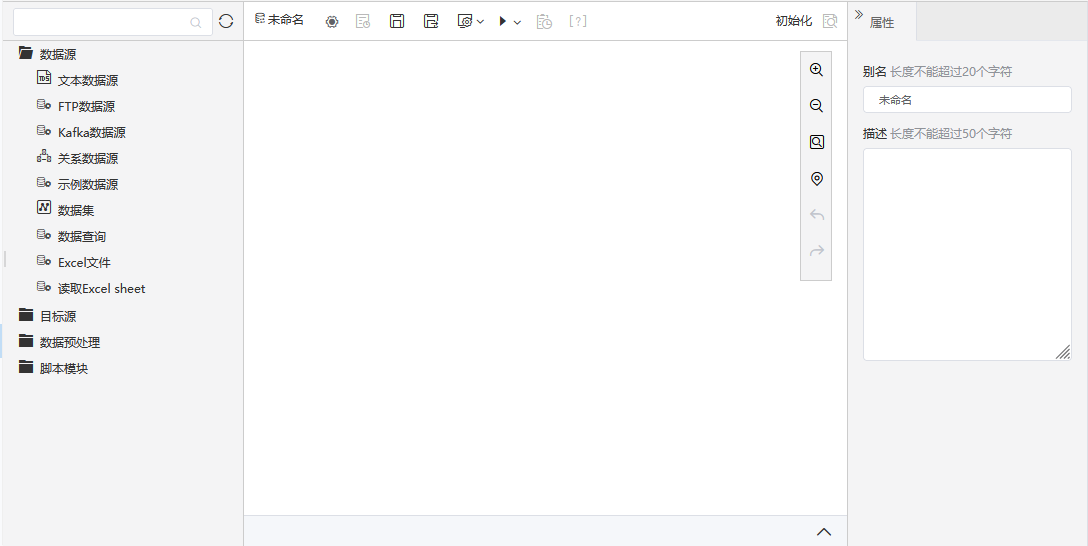Image resolution: width=1088 pixels, height=546 pixels.
Task: Collapse the properties panel with double-chevron
Action: (x=858, y=14)
